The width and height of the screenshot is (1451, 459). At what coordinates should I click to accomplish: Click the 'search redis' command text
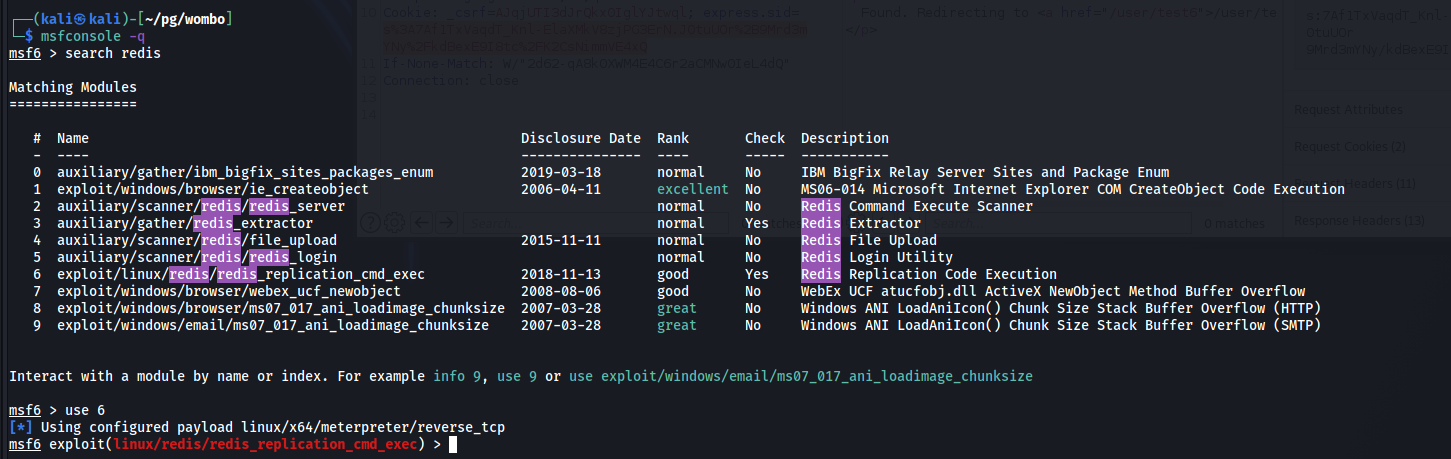[113, 53]
